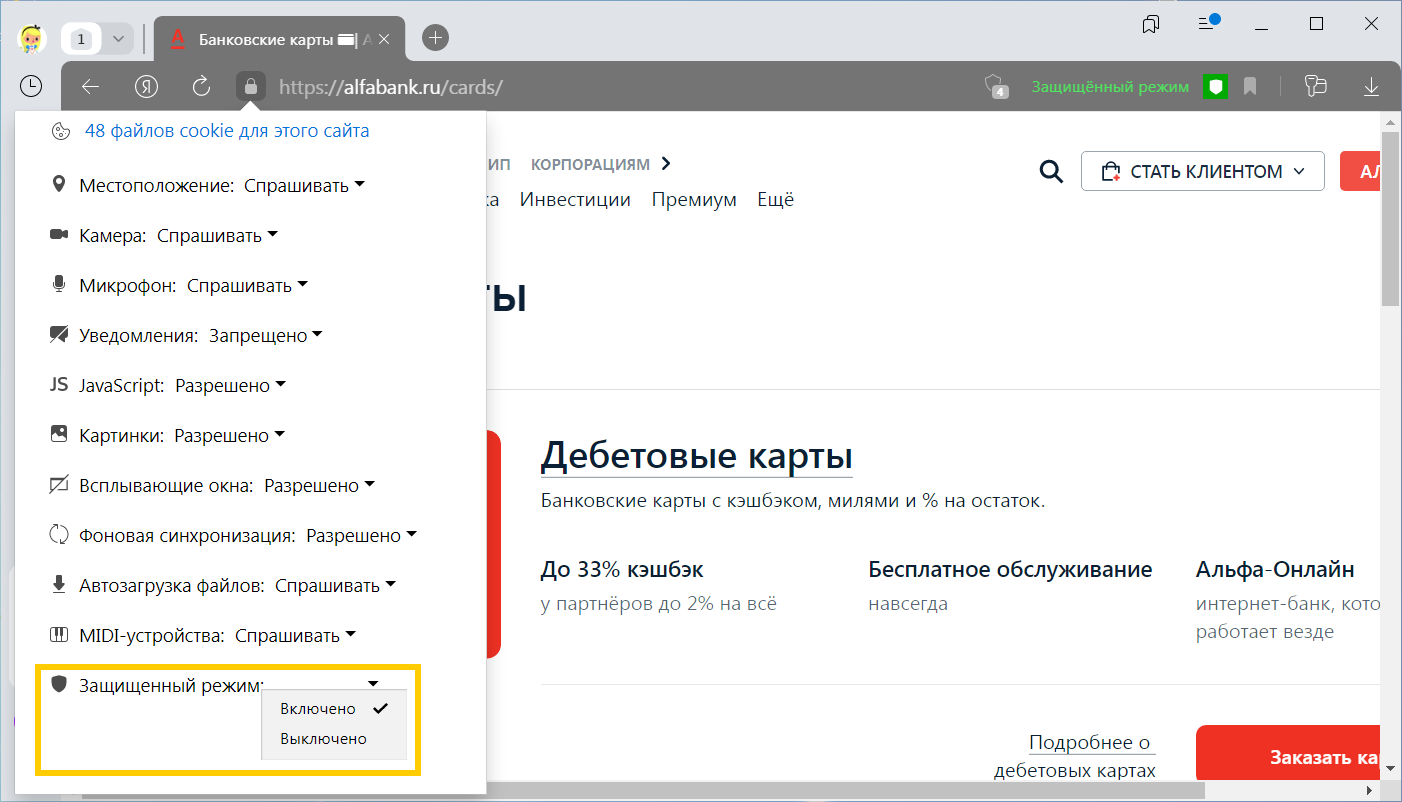This screenshot has height=802, width=1402.
Task: Open Фоновая синхронизация dropdown
Action: point(361,535)
